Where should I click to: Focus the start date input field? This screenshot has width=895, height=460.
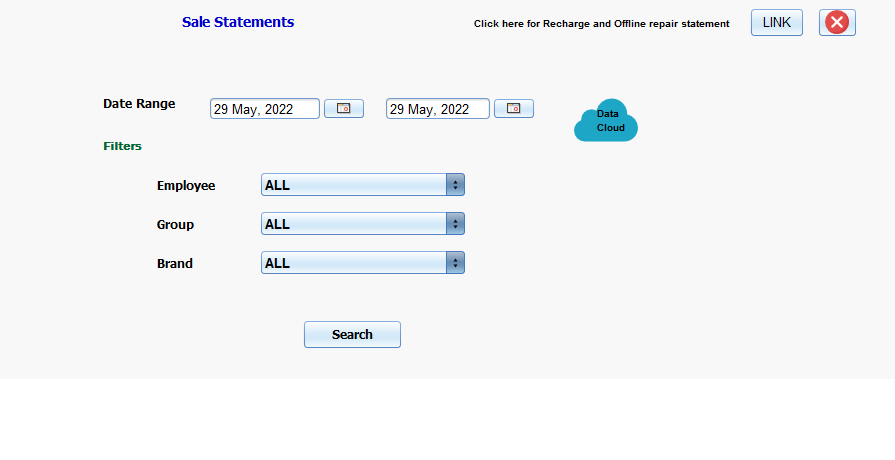pyautogui.click(x=264, y=109)
